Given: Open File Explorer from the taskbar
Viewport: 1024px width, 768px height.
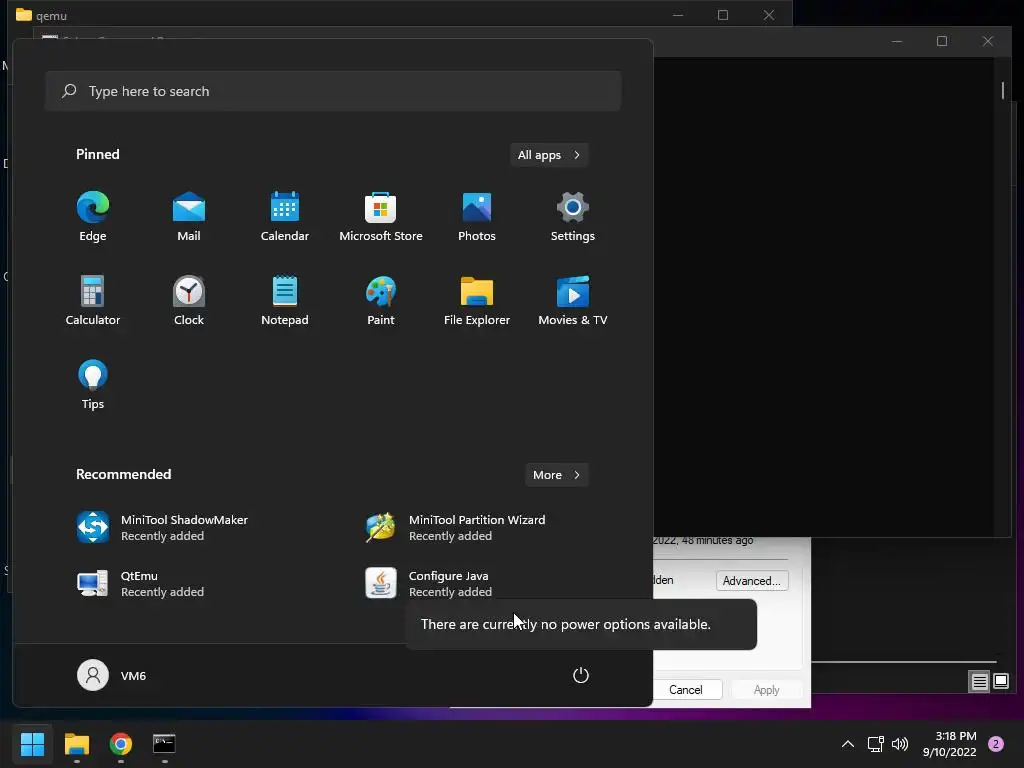Looking at the screenshot, I should click(76, 744).
